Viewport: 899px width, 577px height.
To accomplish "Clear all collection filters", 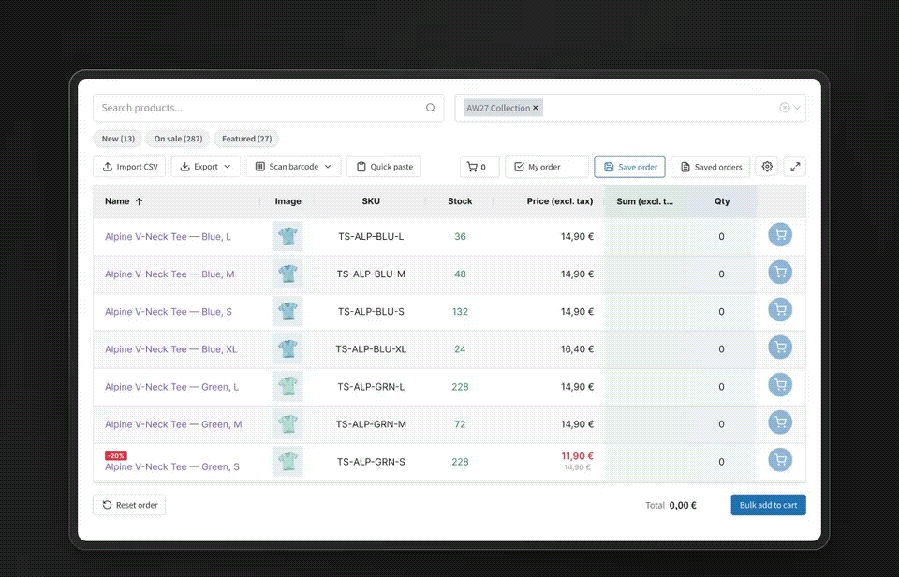I will click(784, 108).
